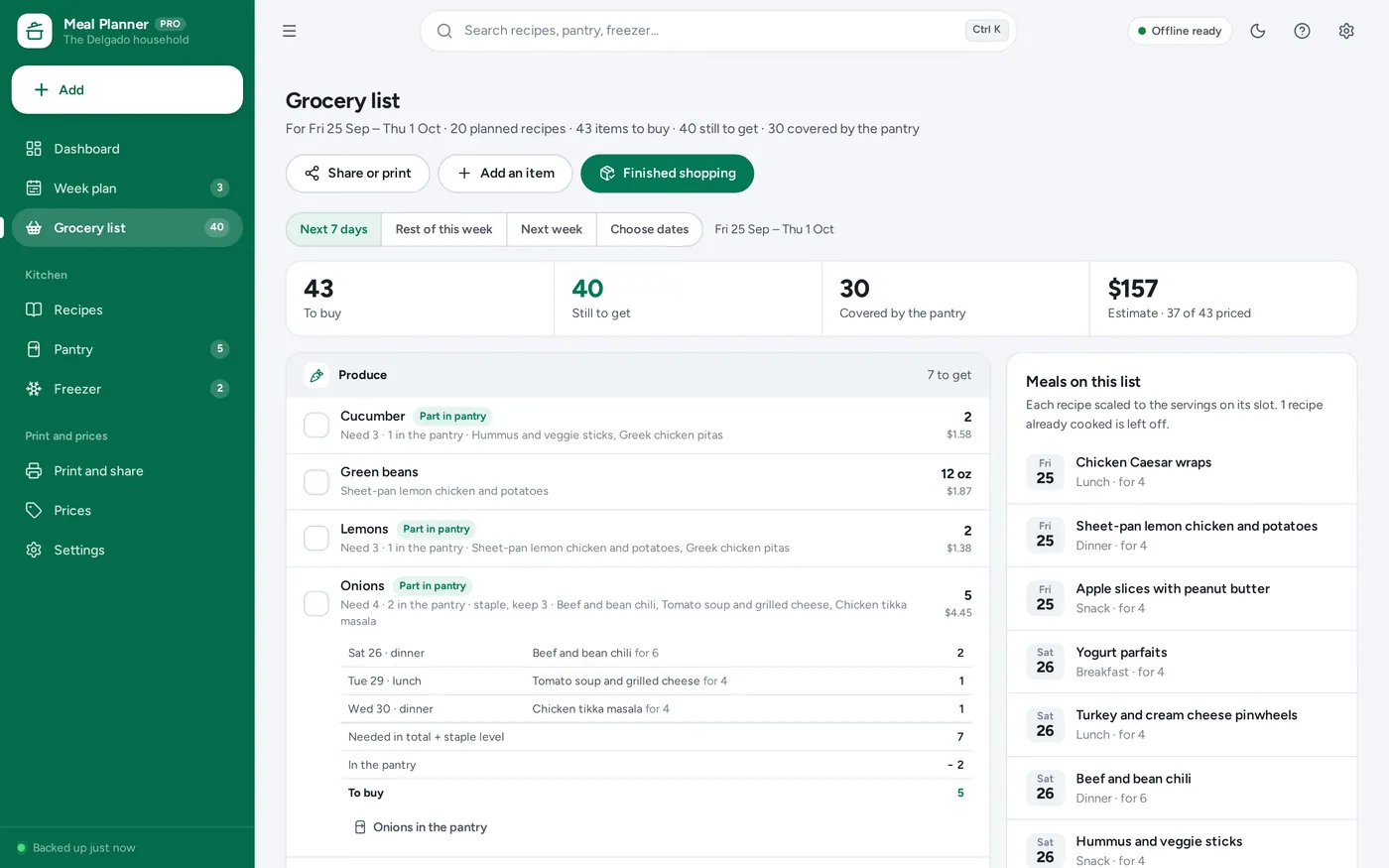The image size is (1389, 868).
Task: Go to Pantry in sidebar
Action: click(127, 349)
